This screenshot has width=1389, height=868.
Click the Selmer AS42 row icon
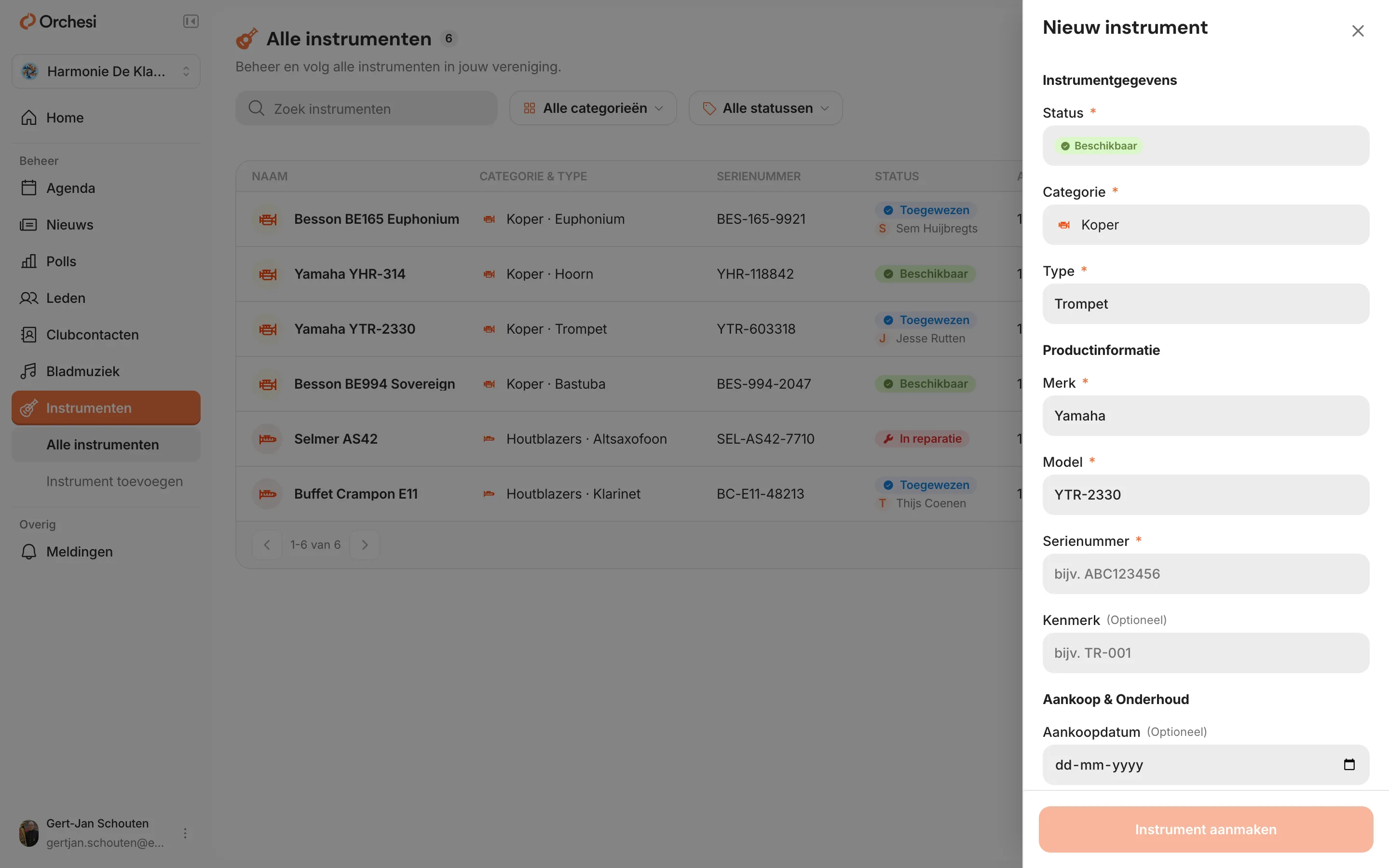pos(268,439)
